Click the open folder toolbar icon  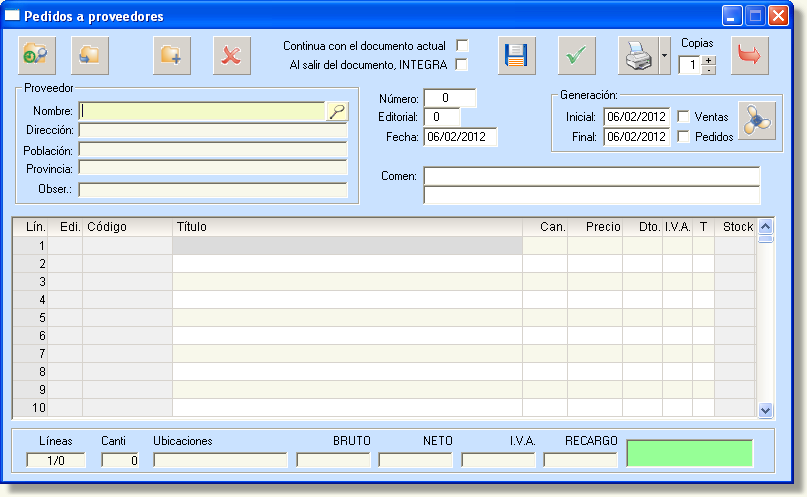pos(90,56)
